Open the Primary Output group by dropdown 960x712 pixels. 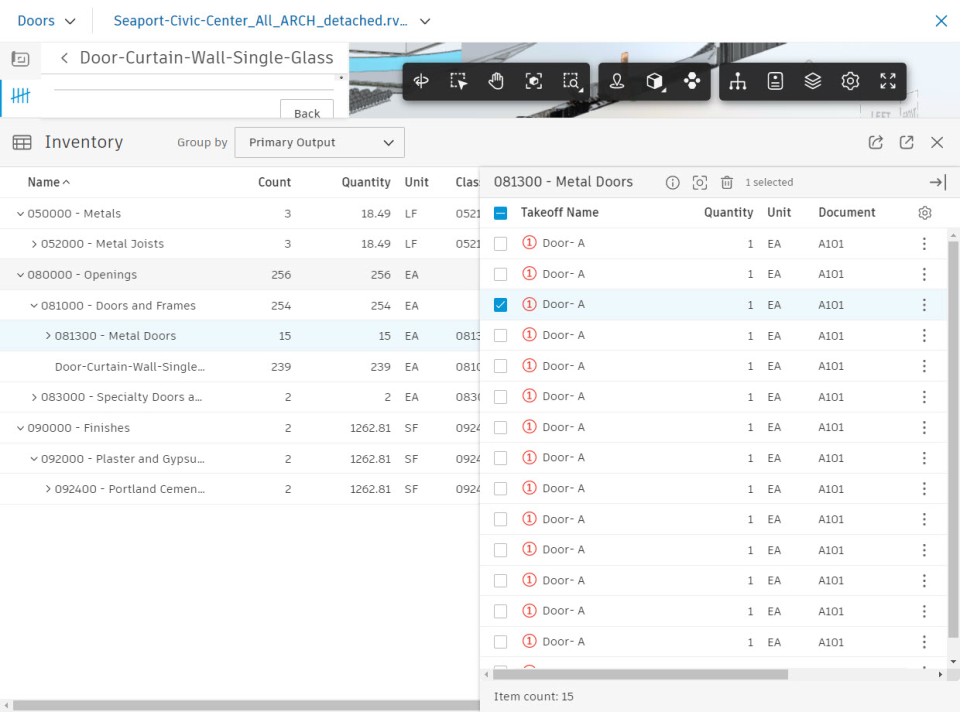point(319,142)
